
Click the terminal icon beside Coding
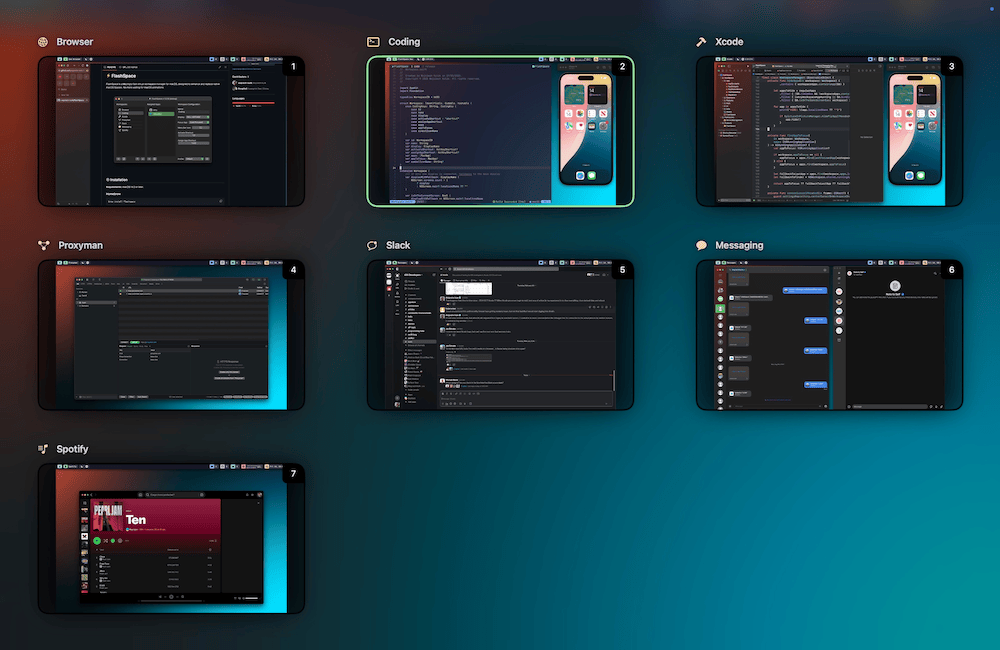point(373,42)
